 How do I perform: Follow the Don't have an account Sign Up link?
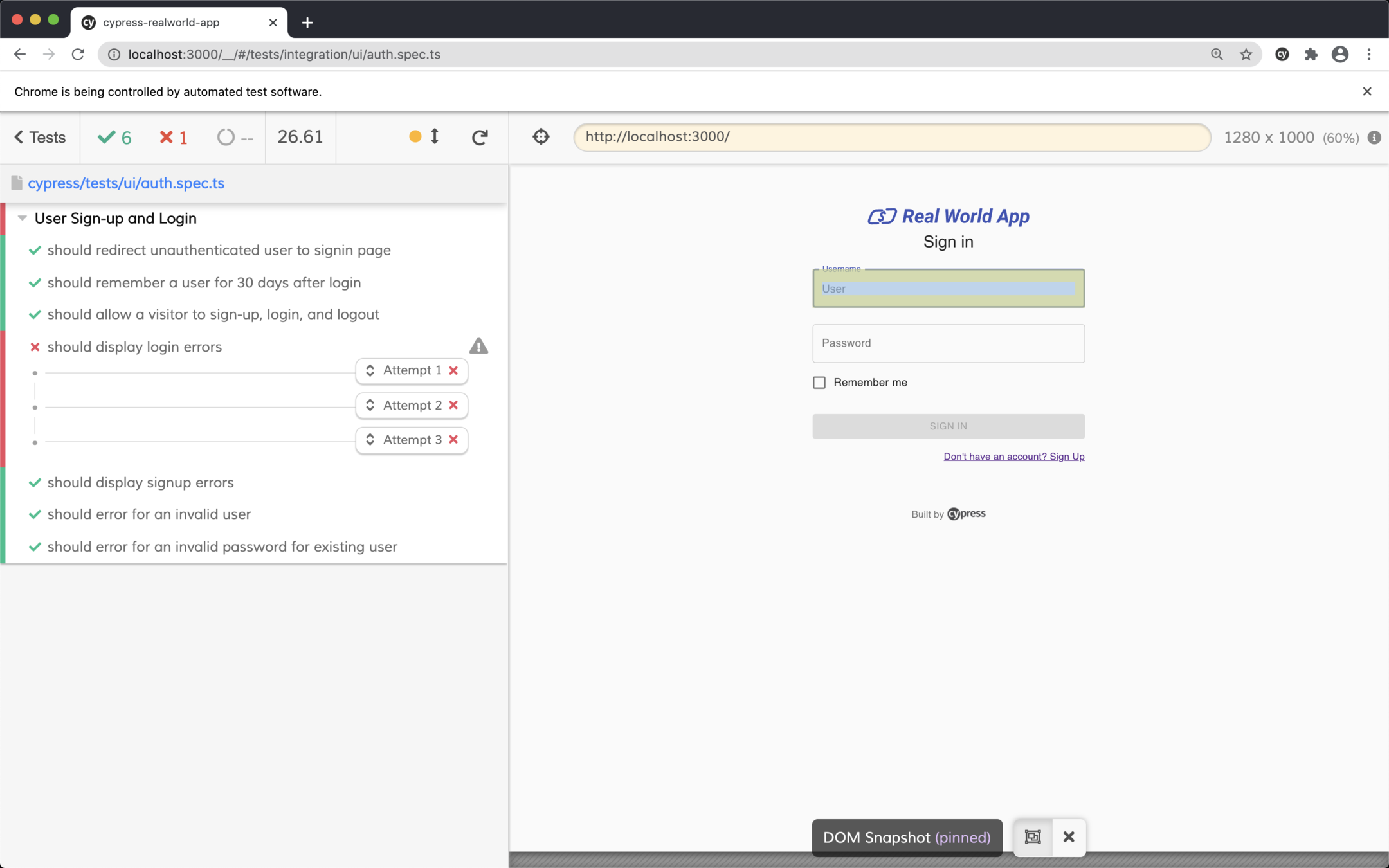click(x=1013, y=457)
